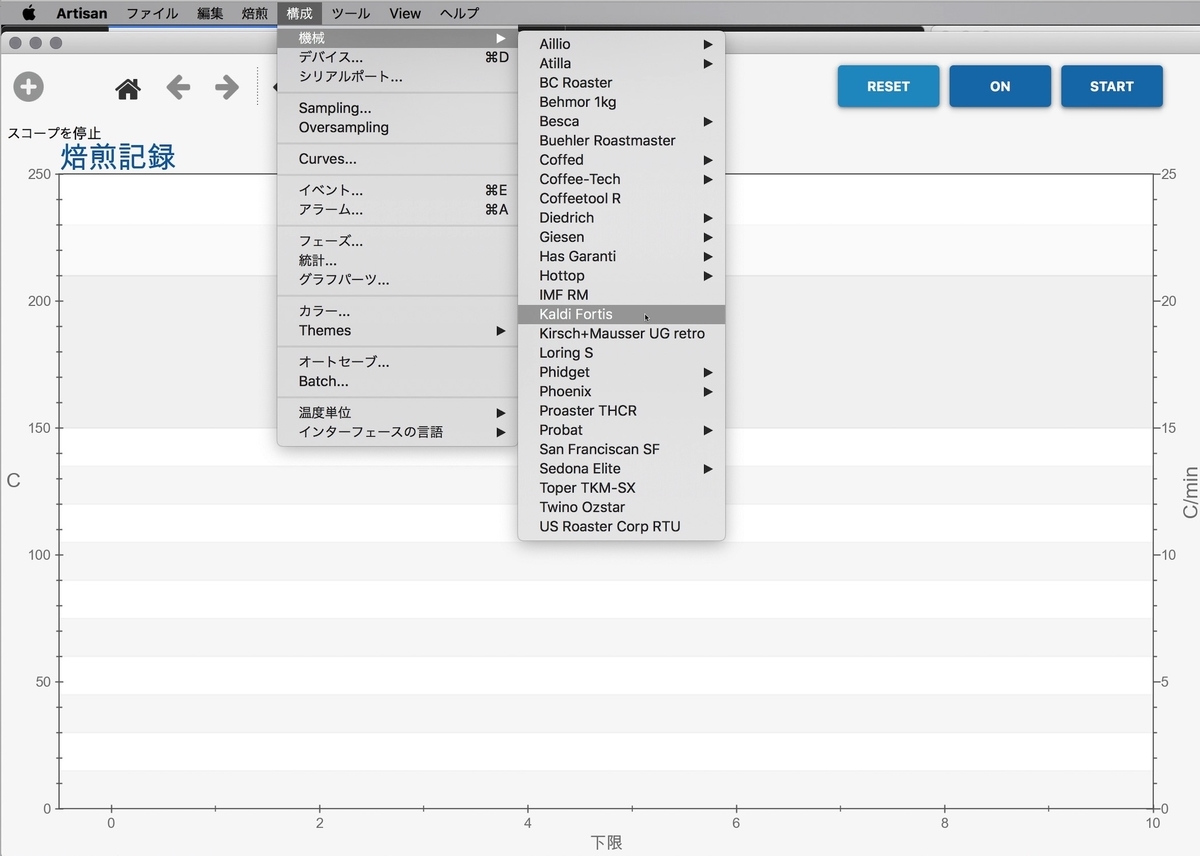Expand the Phidget machine submenu
Image resolution: width=1200 pixels, height=856 pixels.
[622, 372]
